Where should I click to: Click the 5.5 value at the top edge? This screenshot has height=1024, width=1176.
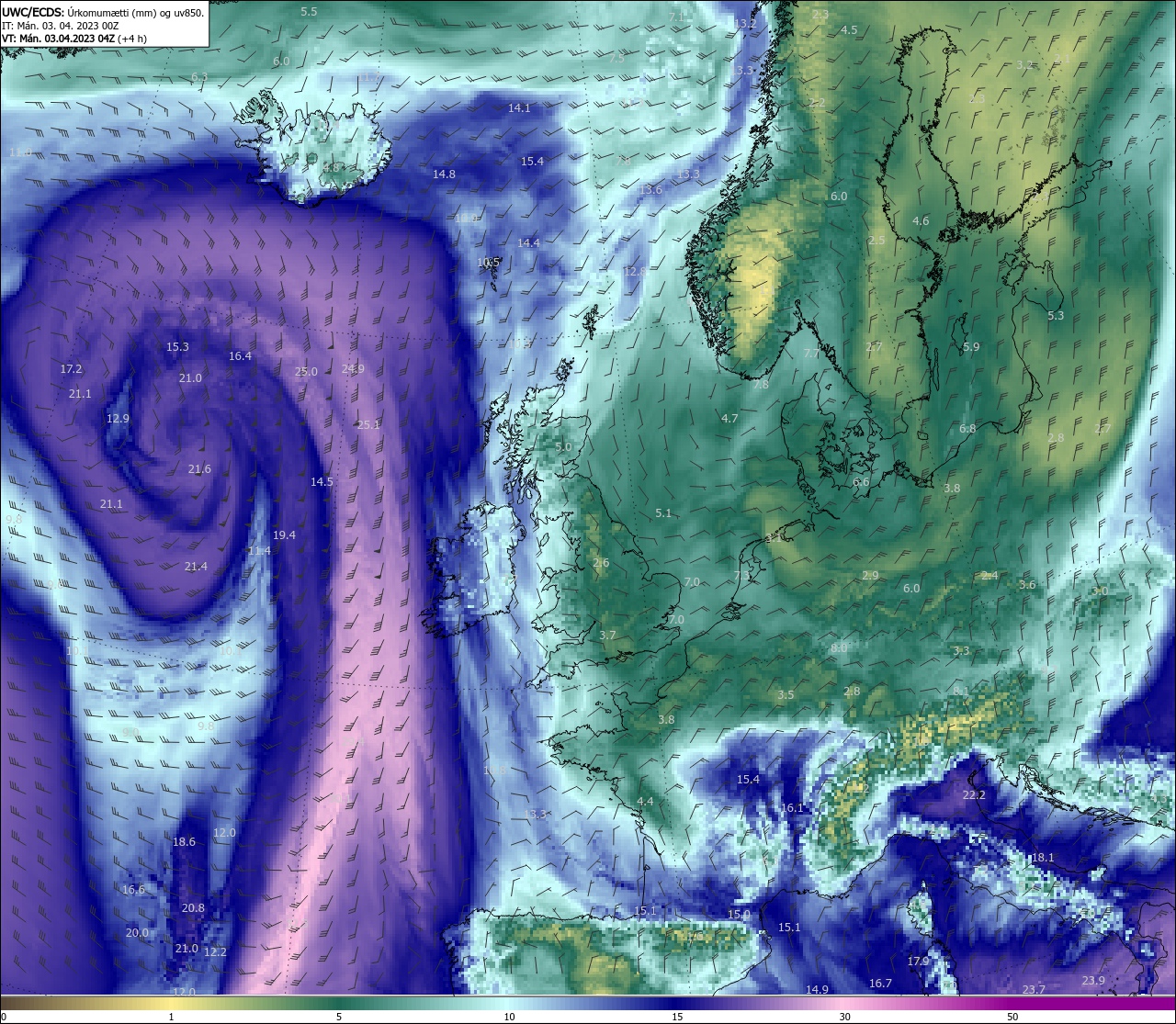[309, 12]
